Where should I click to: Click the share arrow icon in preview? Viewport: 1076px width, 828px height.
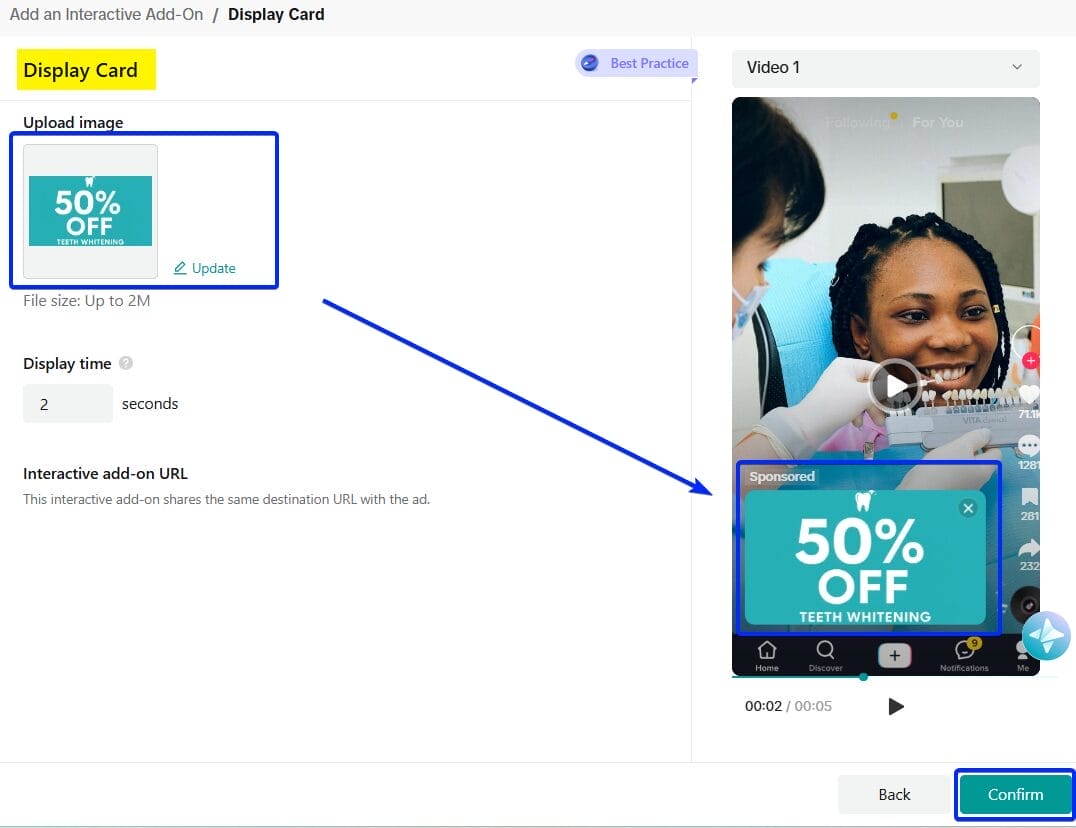1028,548
